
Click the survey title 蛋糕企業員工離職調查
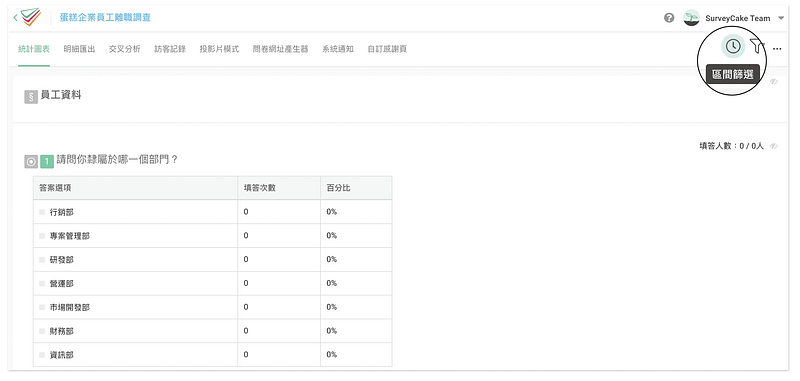(105, 18)
